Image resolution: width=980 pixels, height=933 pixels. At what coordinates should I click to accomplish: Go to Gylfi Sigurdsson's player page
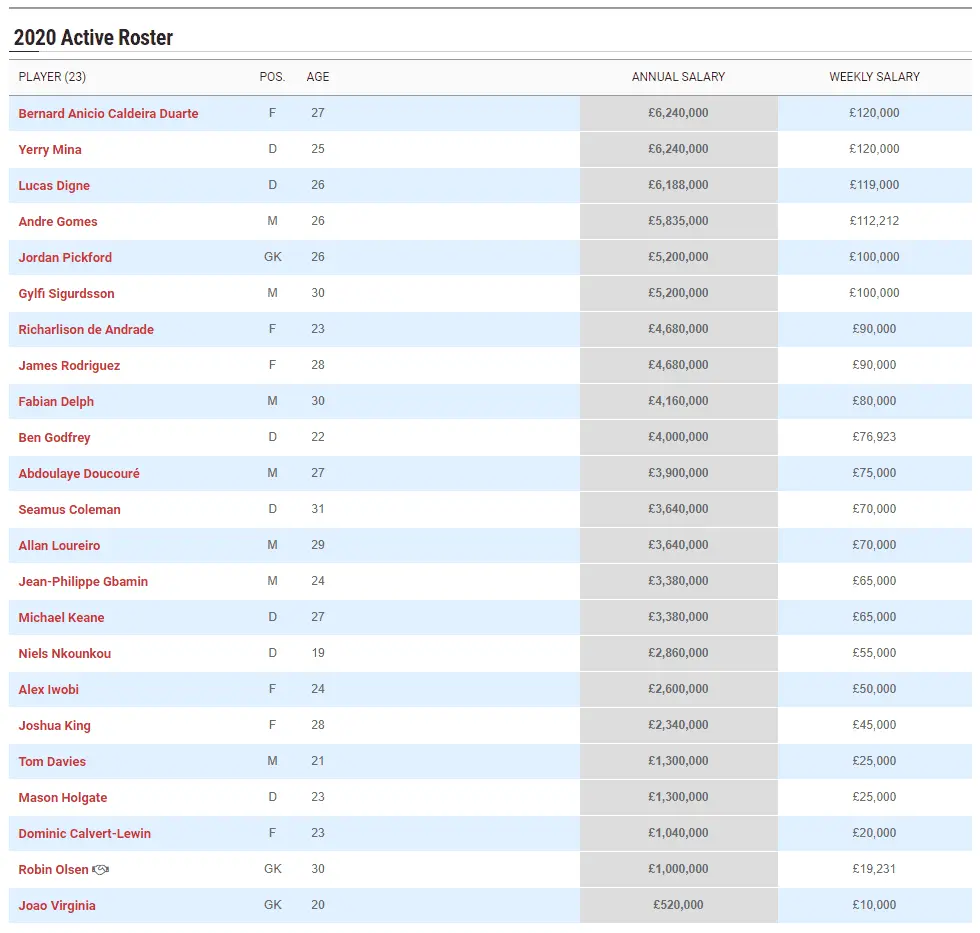pyautogui.click(x=66, y=294)
